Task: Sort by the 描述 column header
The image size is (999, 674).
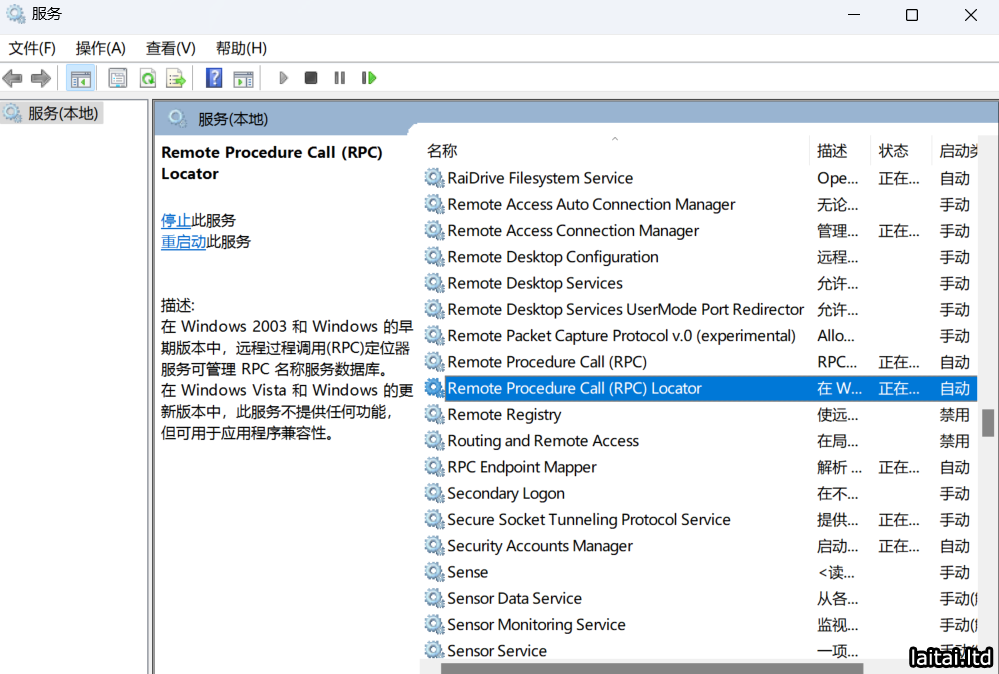Action: click(x=832, y=151)
